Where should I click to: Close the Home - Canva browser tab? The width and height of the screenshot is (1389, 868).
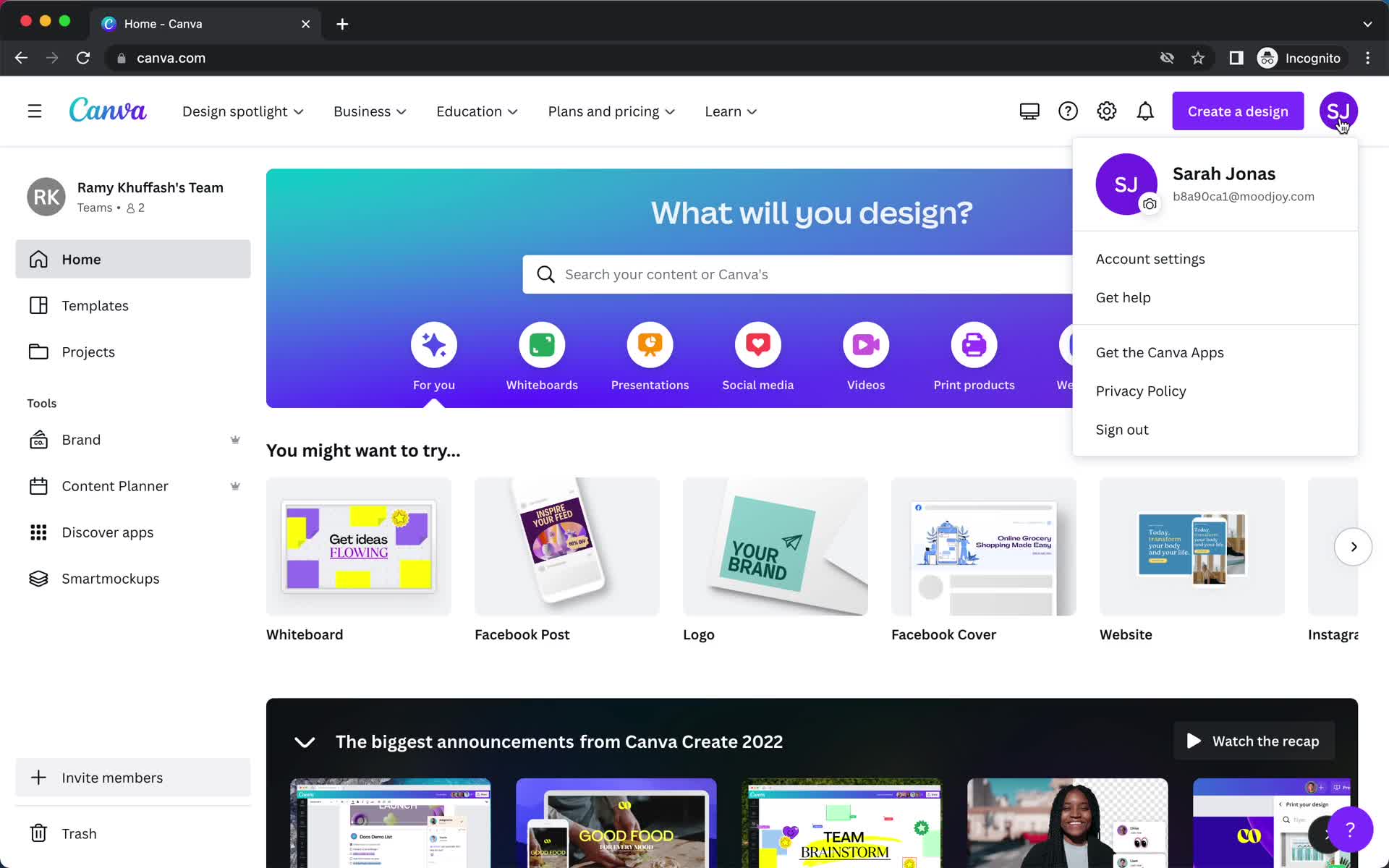306,24
